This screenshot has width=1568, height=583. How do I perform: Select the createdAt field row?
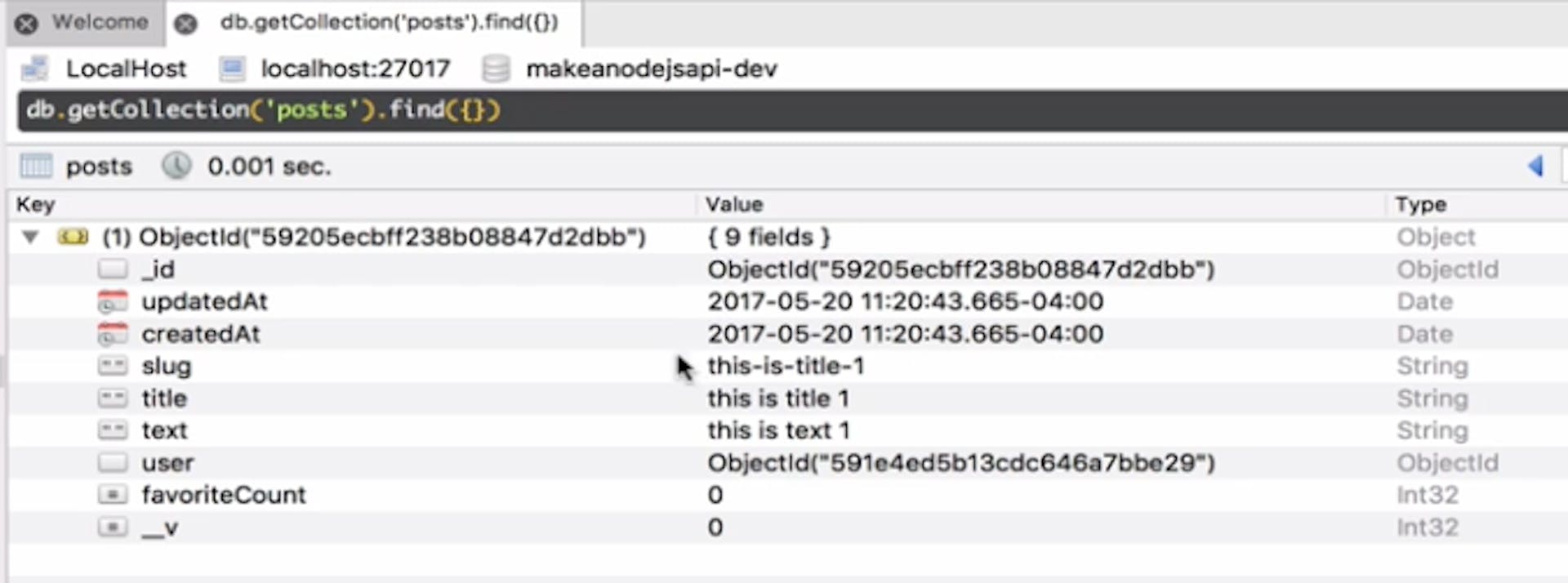[201, 334]
